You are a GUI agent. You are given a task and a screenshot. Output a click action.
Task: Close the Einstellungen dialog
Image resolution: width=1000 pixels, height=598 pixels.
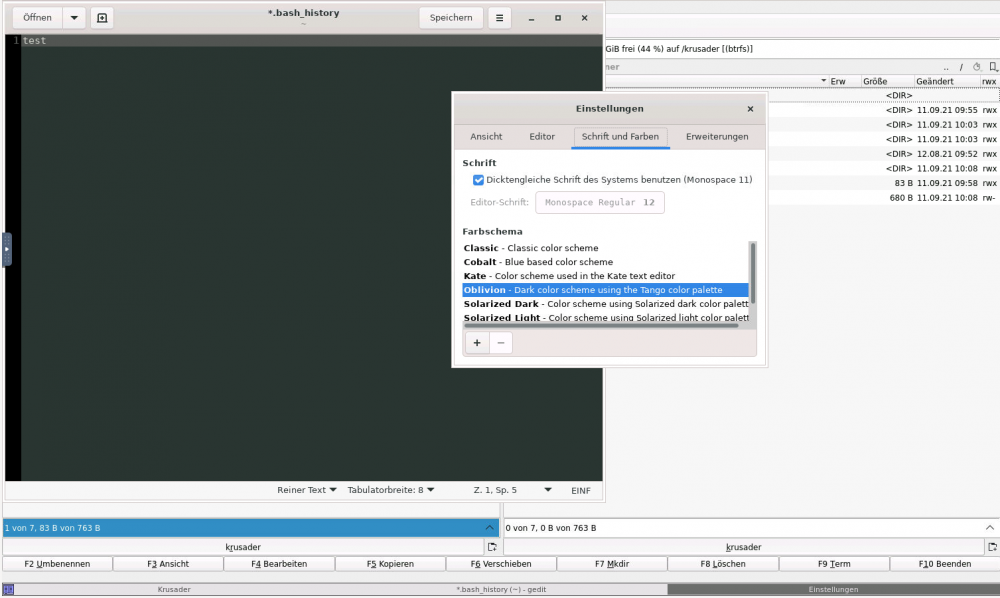pyautogui.click(x=750, y=109)
